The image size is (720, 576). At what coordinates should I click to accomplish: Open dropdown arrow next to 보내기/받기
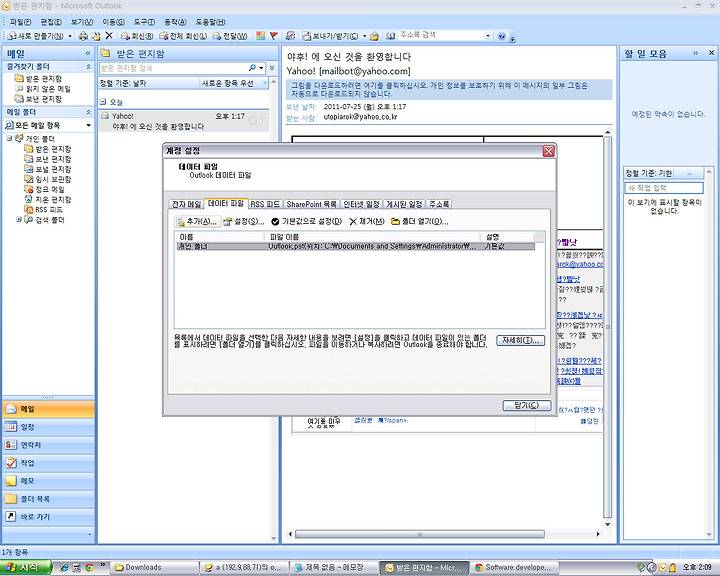point(365,36)
